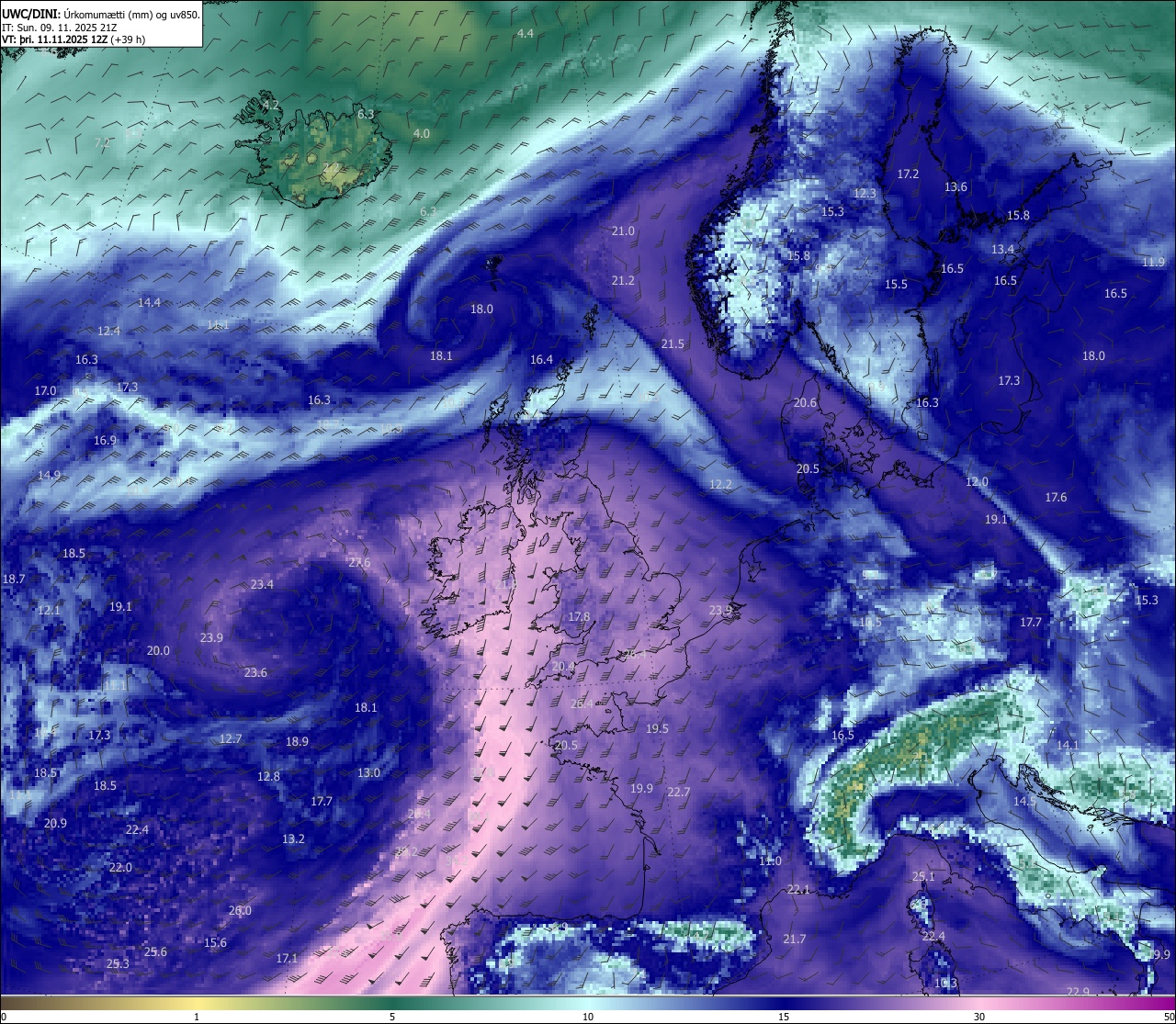This screenshot has width=1176, height=1024.
Task: Click the 14.9 value near the left edge
Action: 49,476
